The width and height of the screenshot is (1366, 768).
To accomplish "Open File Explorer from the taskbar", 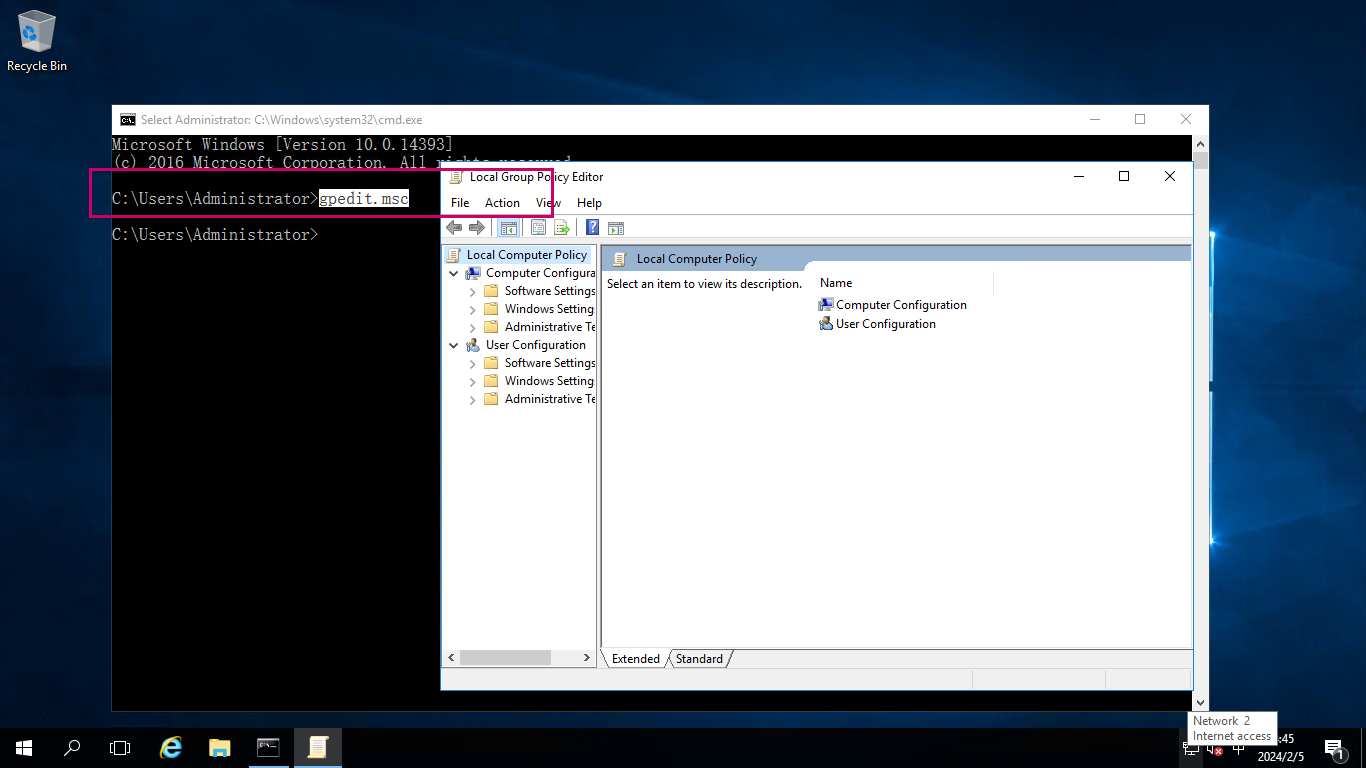I will [x=220, y=748].
